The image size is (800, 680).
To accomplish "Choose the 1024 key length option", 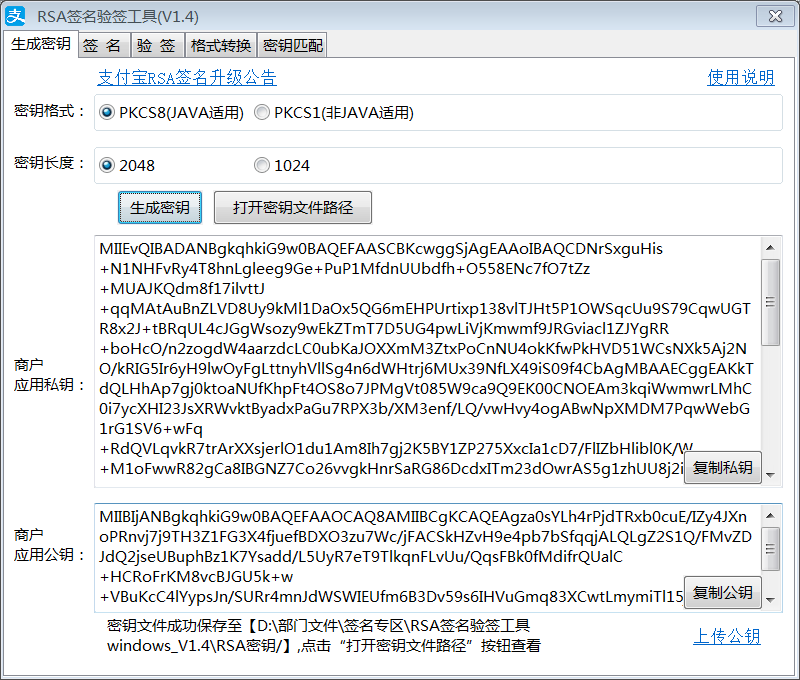I will pos(262,165).
